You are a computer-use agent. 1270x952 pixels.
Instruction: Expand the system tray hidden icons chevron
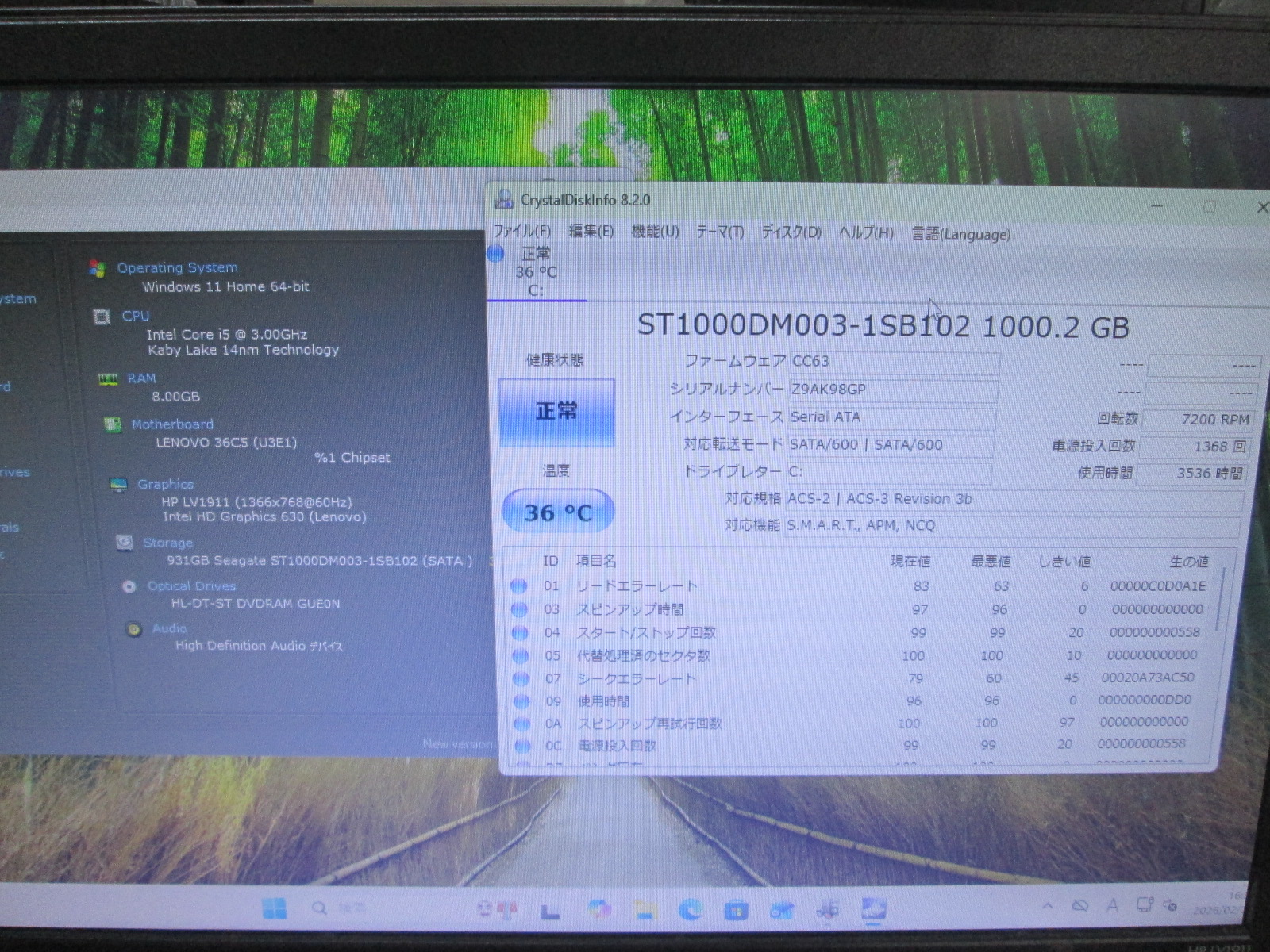coord(1048,906)
